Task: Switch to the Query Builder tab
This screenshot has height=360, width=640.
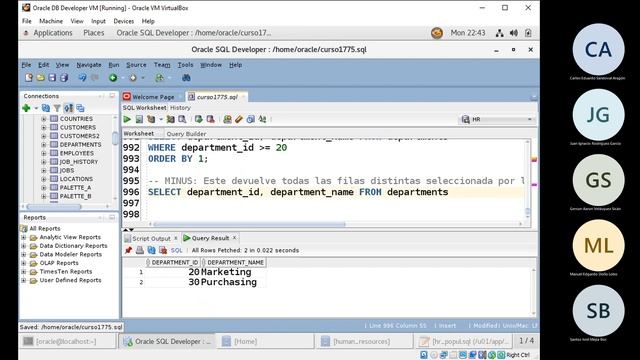Action: (186, 134)
